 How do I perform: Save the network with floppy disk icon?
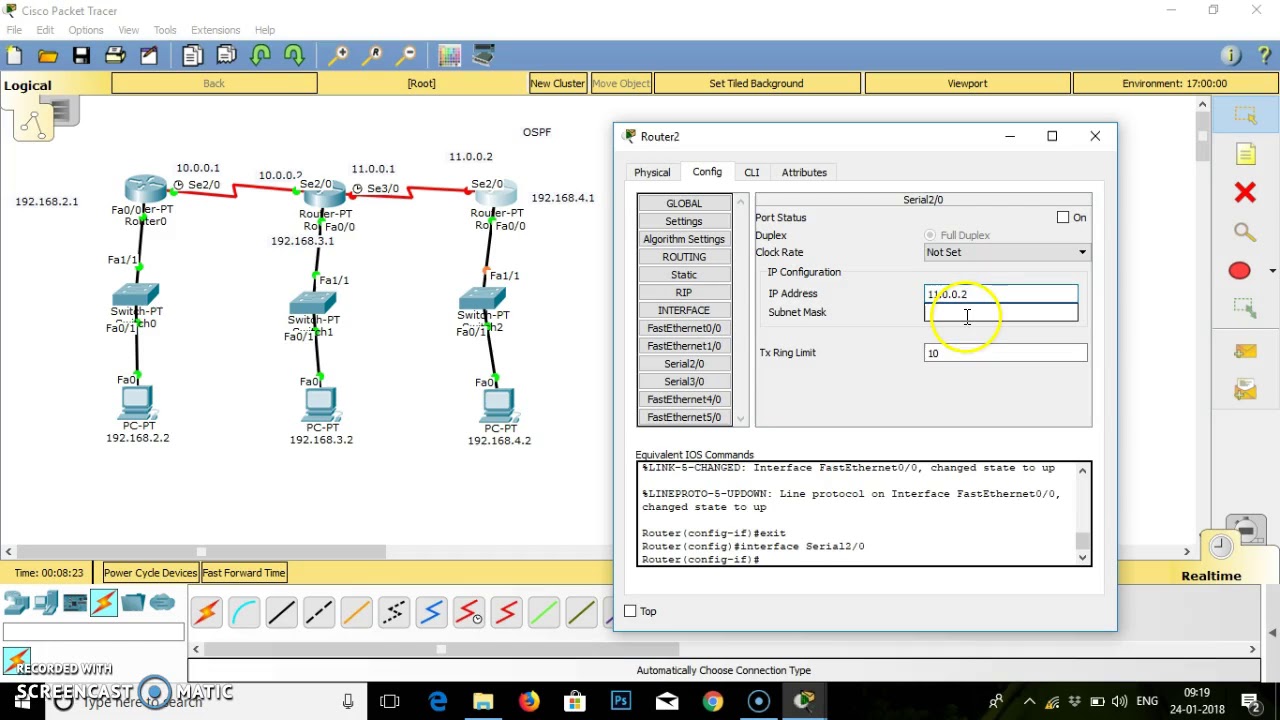[81, 56]
